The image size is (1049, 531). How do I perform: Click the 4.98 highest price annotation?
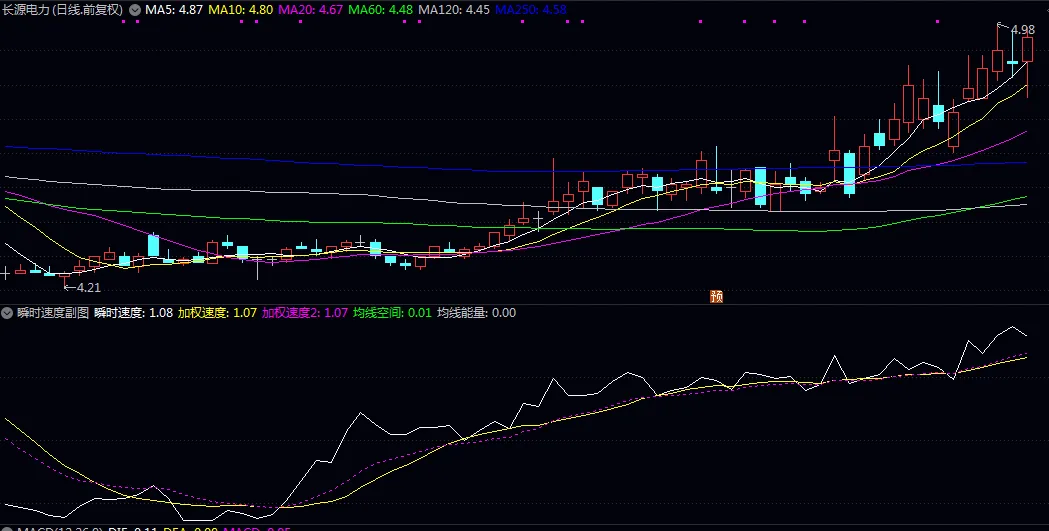pos(1023,30)
